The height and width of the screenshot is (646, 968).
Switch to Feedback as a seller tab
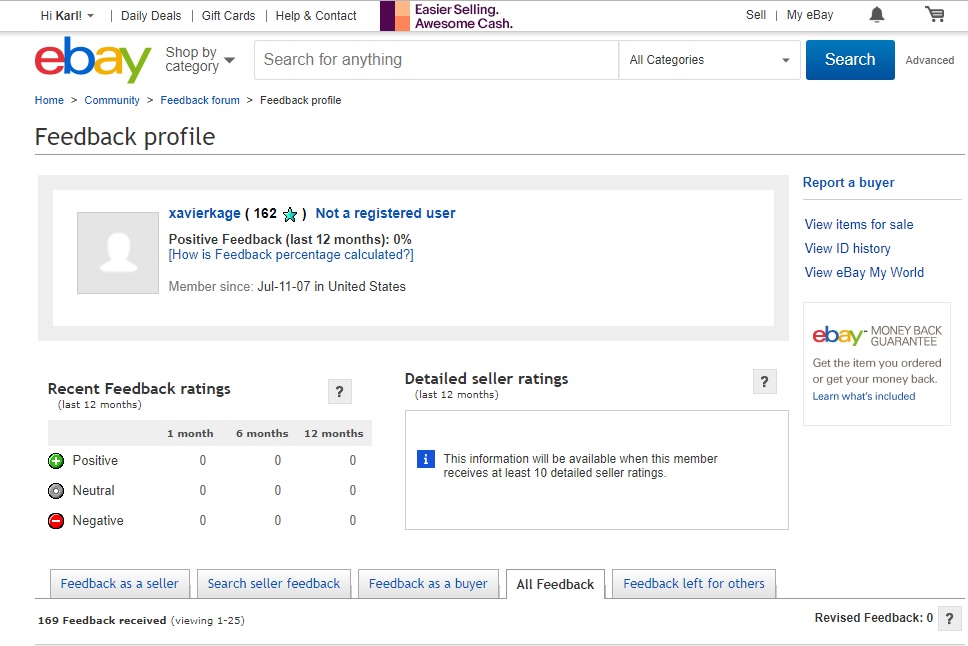click(119, 584)
